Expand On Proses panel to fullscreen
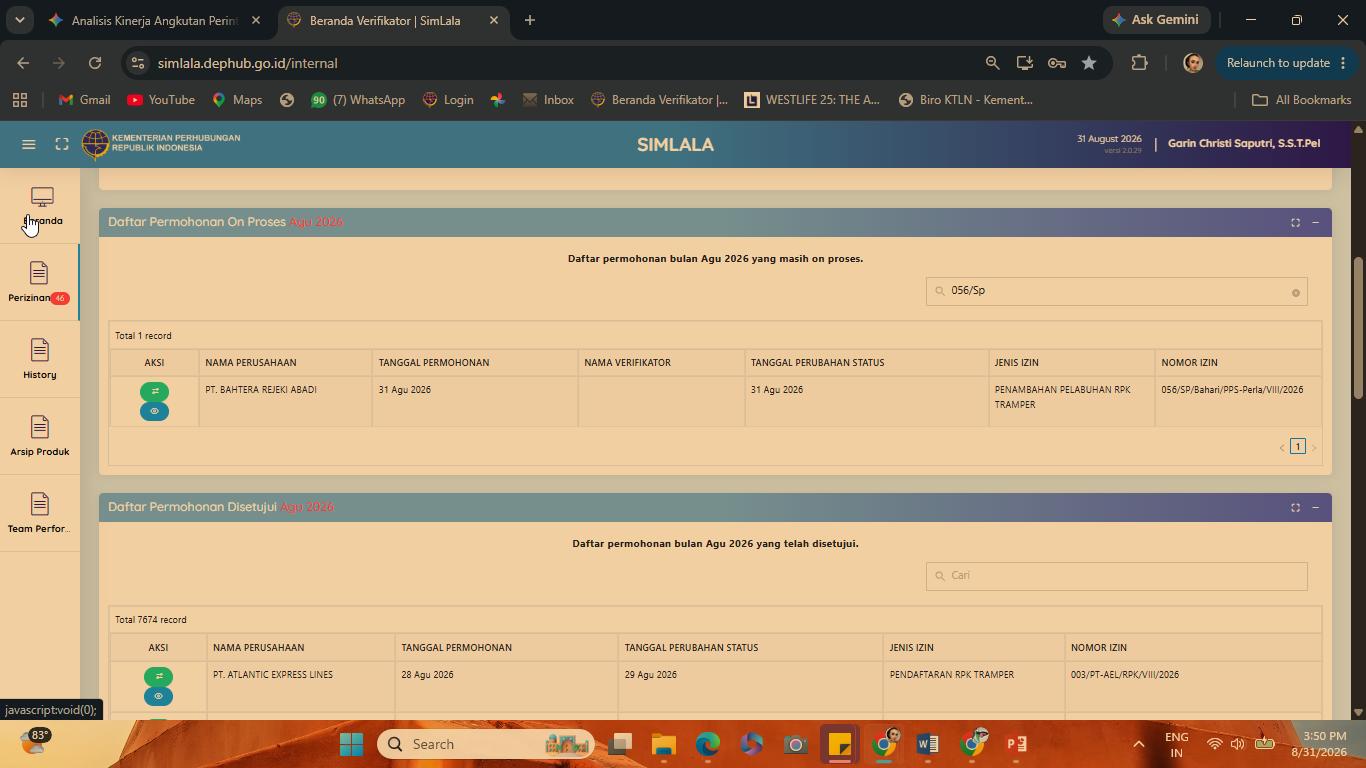The image size is (1366, 768). [1295, 222]
